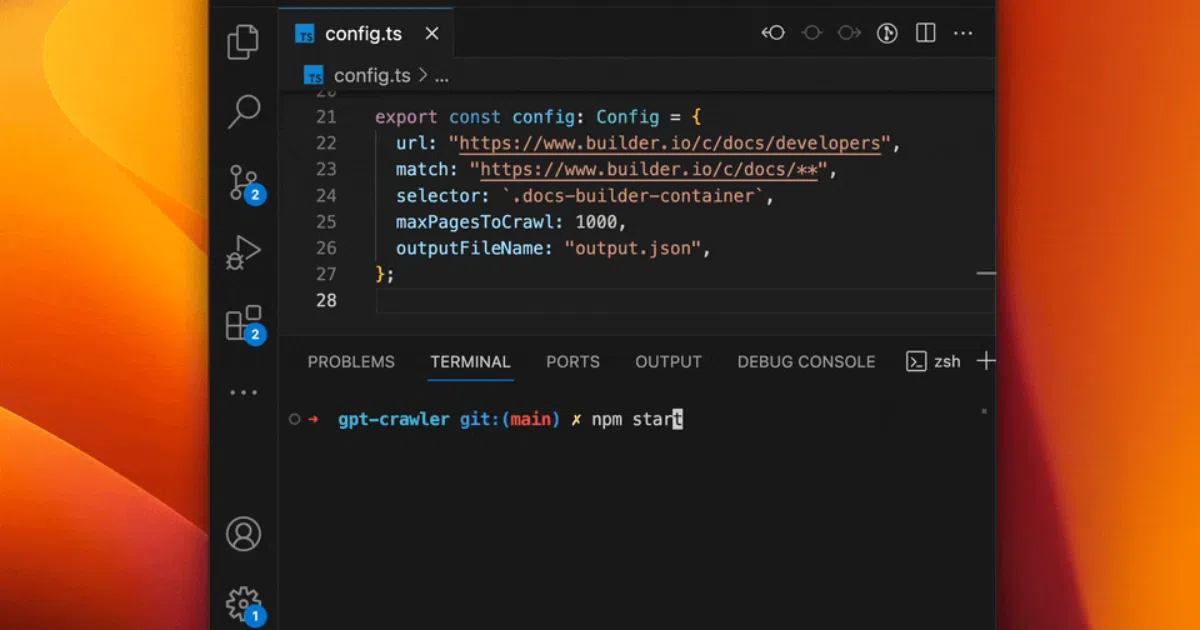
Task: Click the middle commit navigation icon
Action: coord(812,33)
